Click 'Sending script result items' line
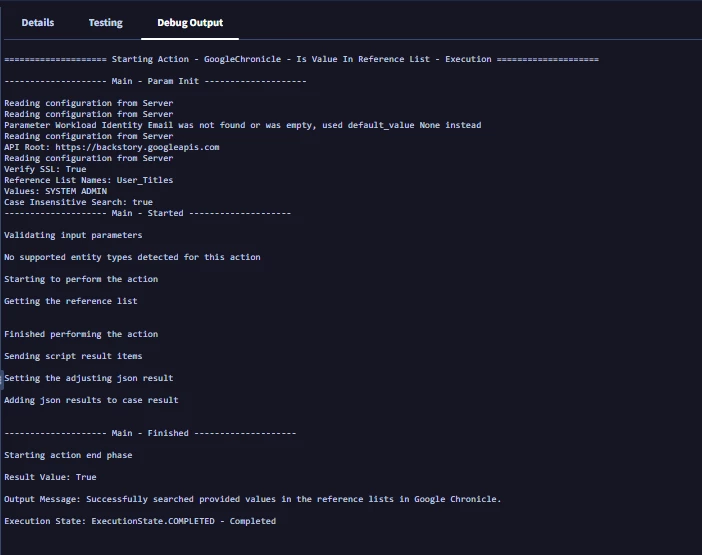 click(x=73, y=356)
